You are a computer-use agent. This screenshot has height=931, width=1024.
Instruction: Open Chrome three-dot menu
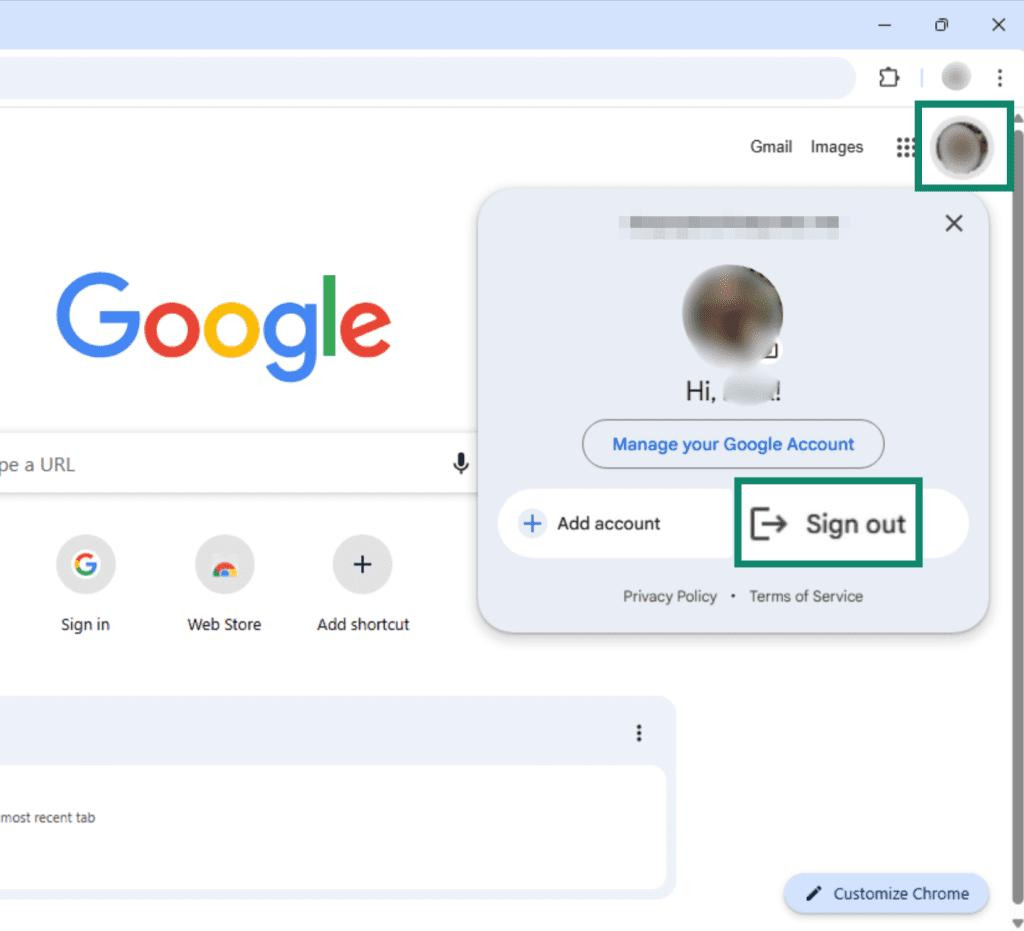click(x=999, y=78)
